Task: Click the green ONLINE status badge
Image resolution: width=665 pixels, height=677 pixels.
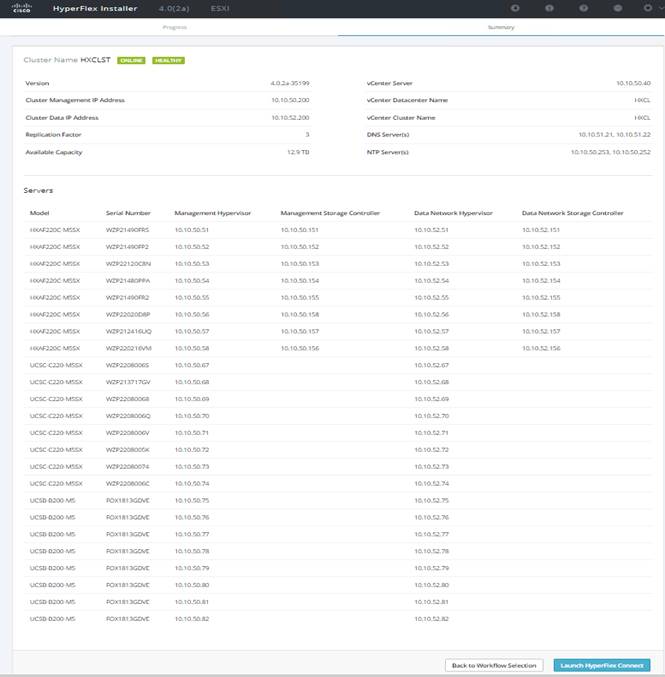Action: coord(131,60)
